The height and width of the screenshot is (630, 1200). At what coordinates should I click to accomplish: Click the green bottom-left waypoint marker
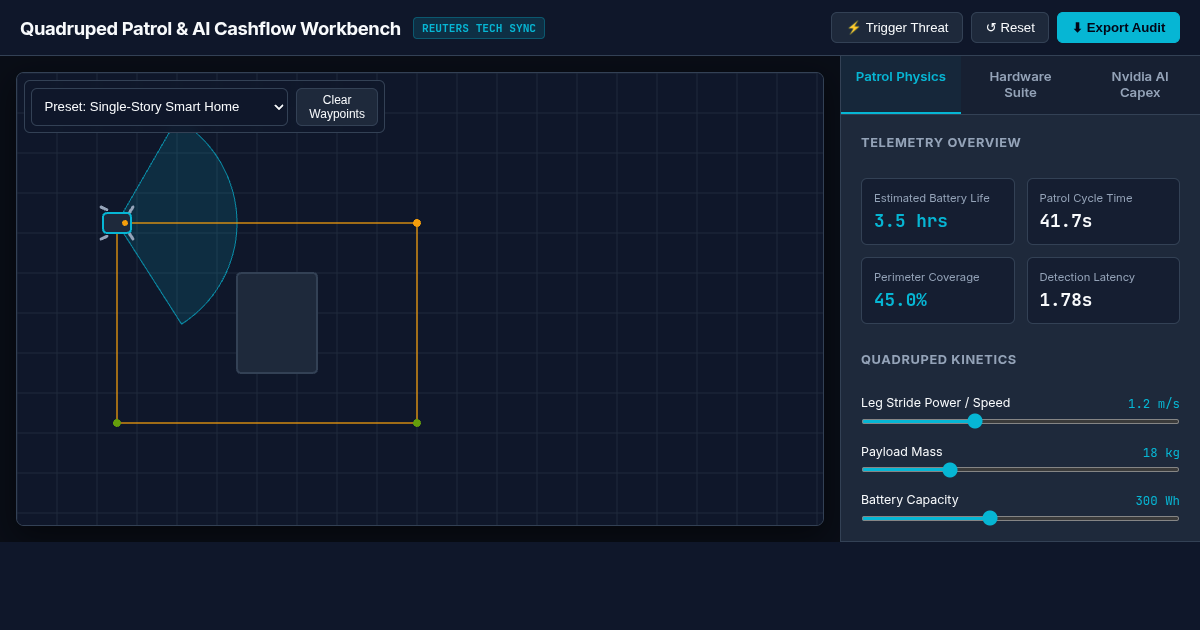117,423
